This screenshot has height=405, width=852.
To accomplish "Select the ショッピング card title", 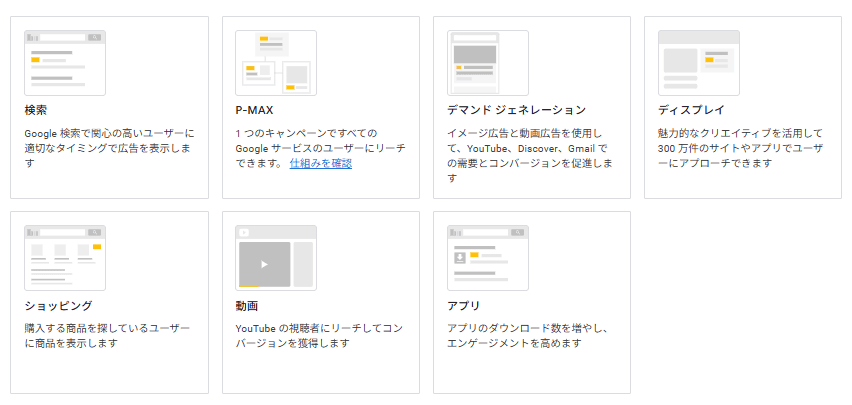I will click(x=58, y=306).
